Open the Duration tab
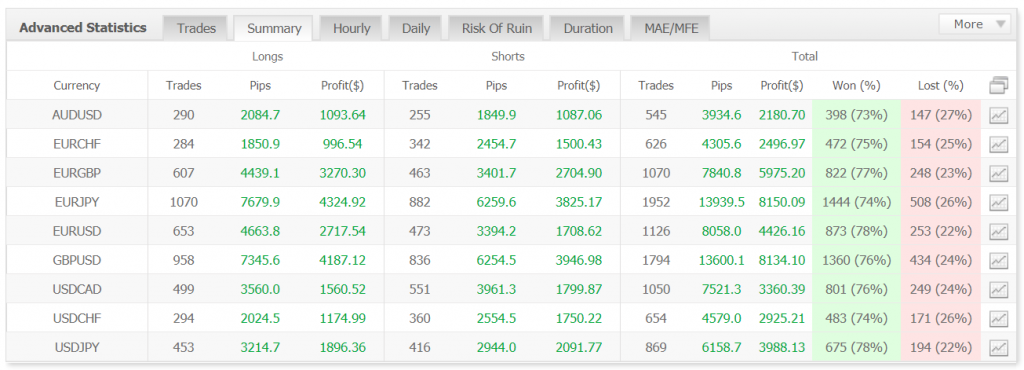The image size is (1024, 370). (x=588, y=28)
